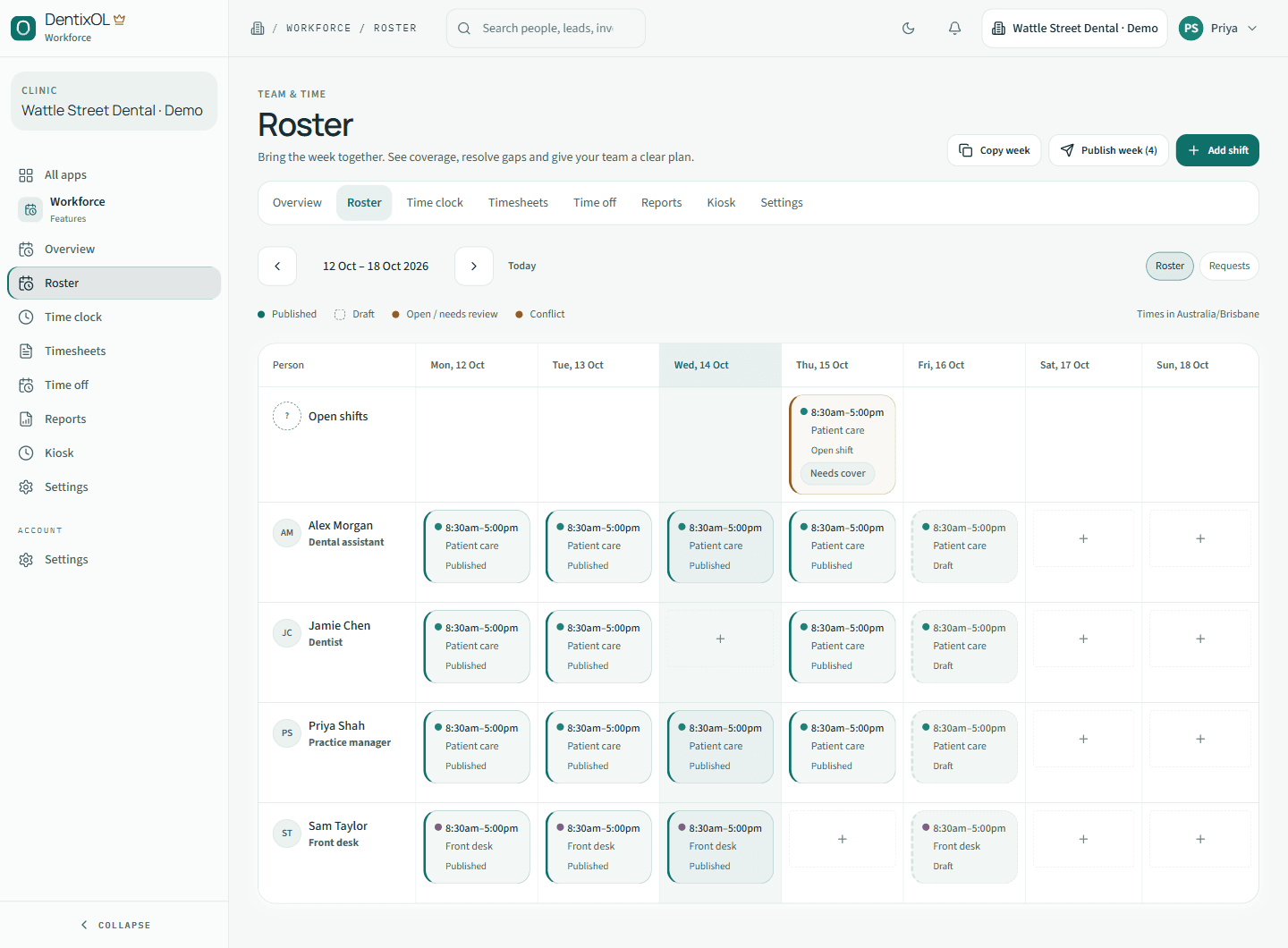Screen dimensions: 1288x948
Task: Open All apps grid in the sidebar
Action: (114, 175)
